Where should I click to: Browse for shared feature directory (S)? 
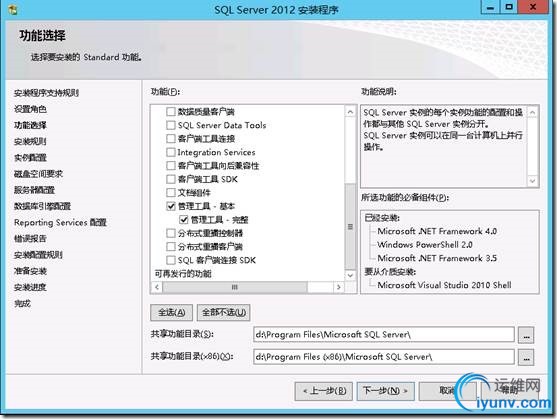coord(526,335)
